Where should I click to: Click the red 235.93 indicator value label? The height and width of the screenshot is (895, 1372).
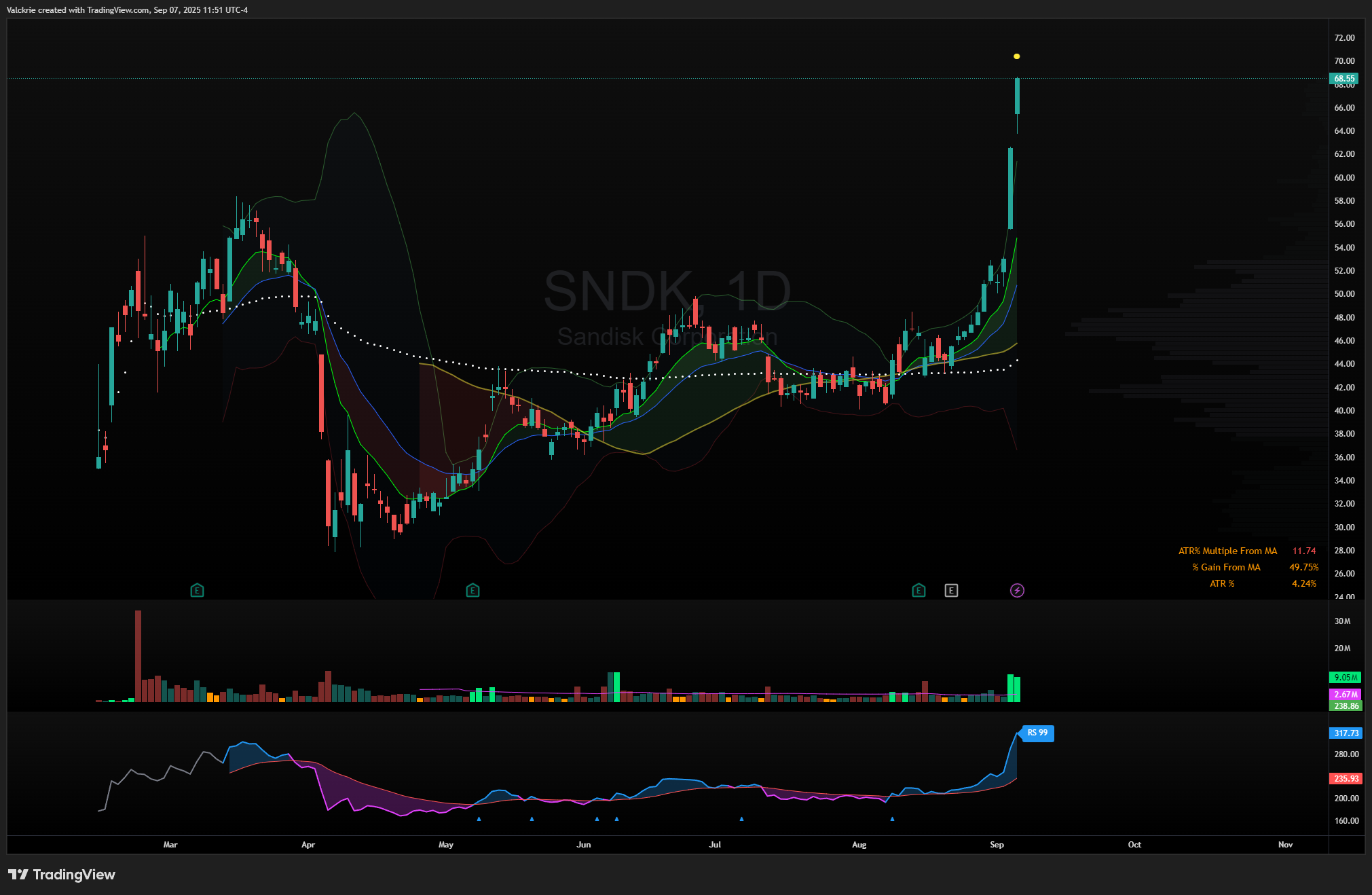click(1345, 778)
